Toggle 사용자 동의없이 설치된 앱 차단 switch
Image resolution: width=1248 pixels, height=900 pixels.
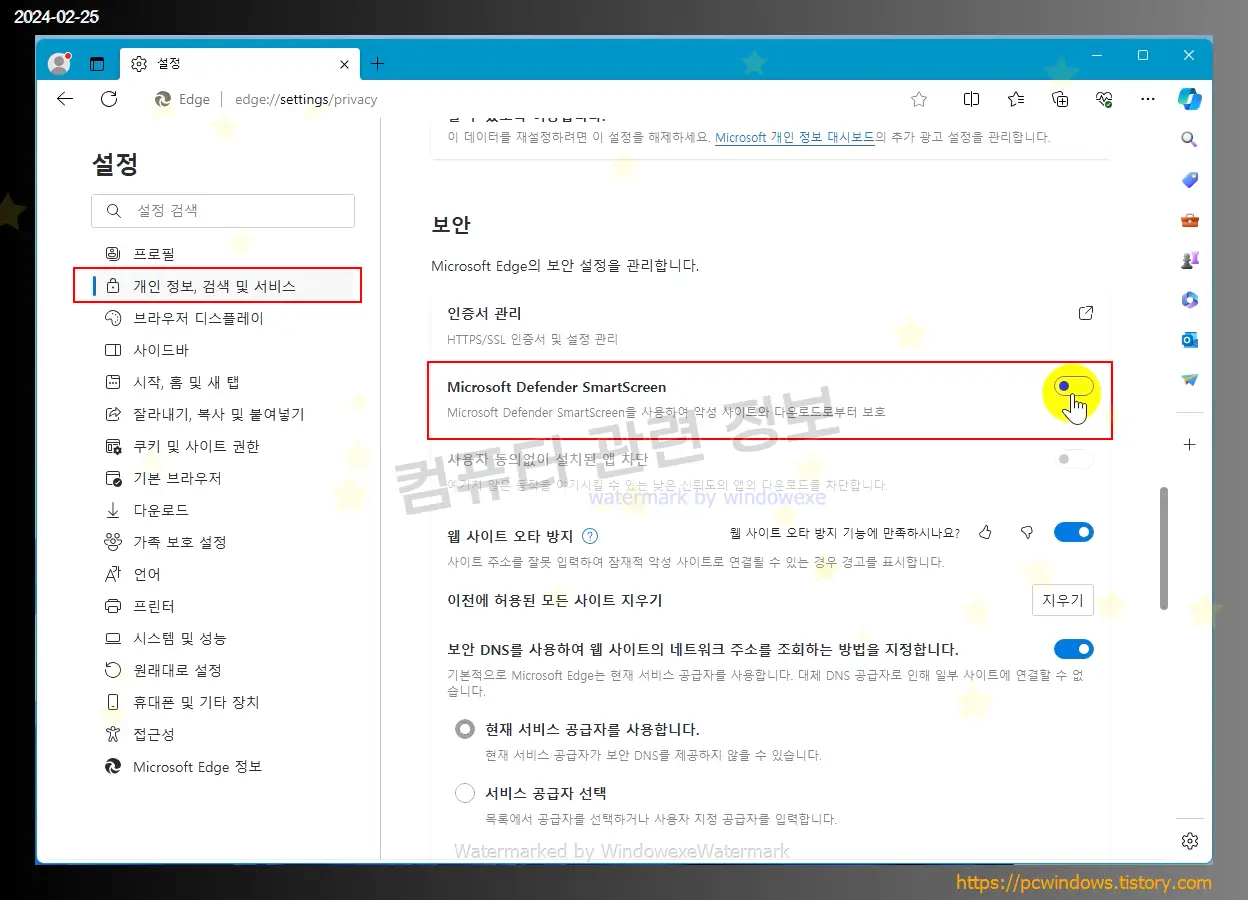(1074, 459)
